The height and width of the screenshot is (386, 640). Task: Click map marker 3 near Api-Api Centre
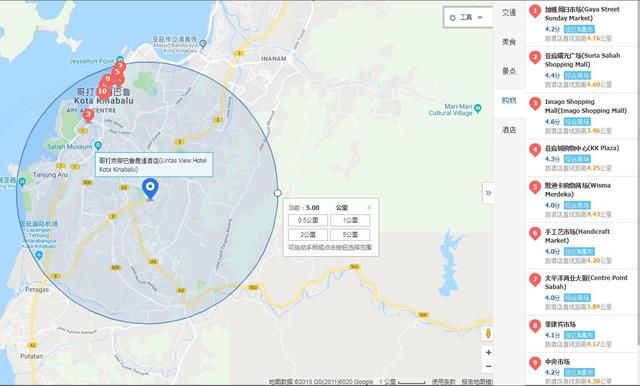click(x=88, y=115)
